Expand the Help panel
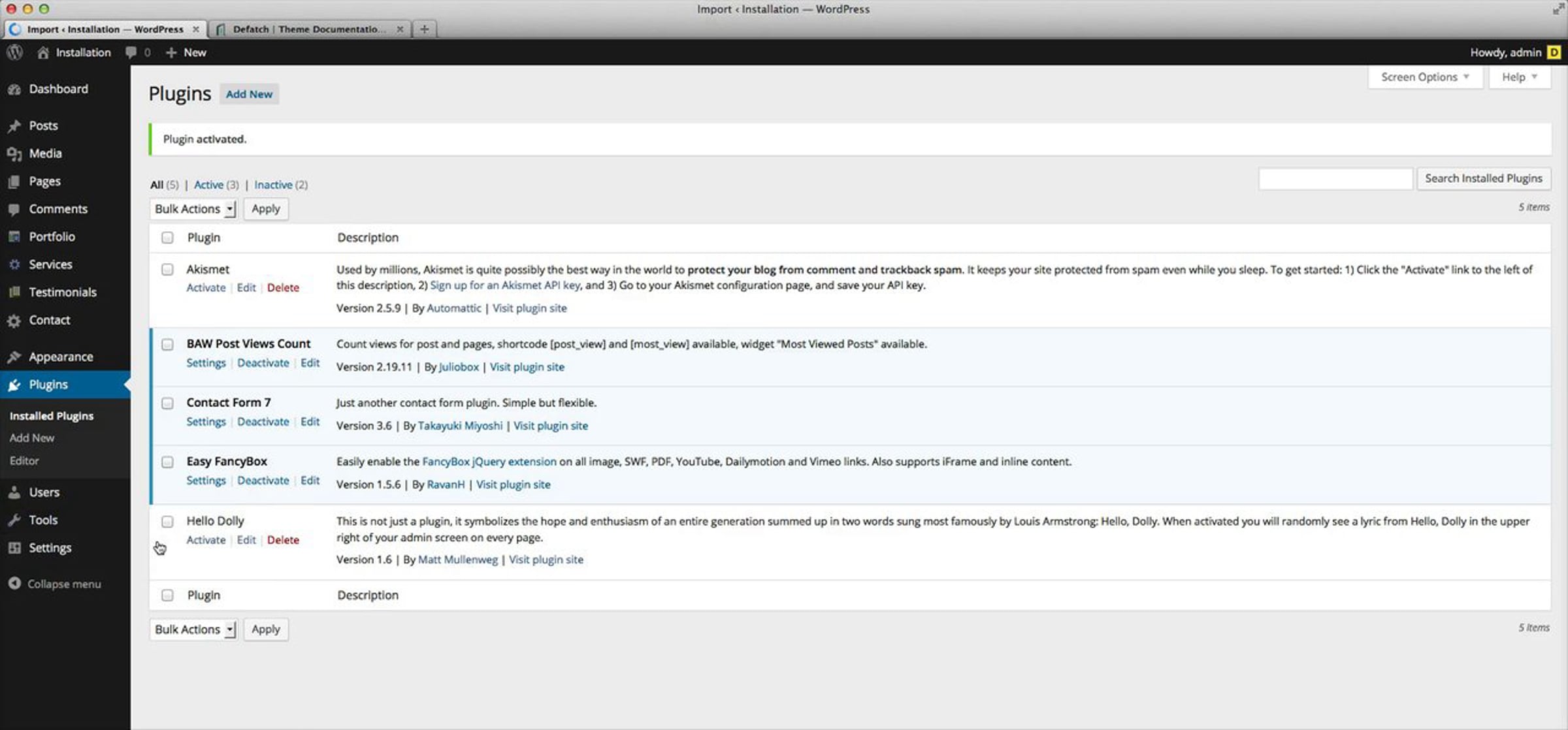1568x730 pixels. click(x=1519, y=77)
